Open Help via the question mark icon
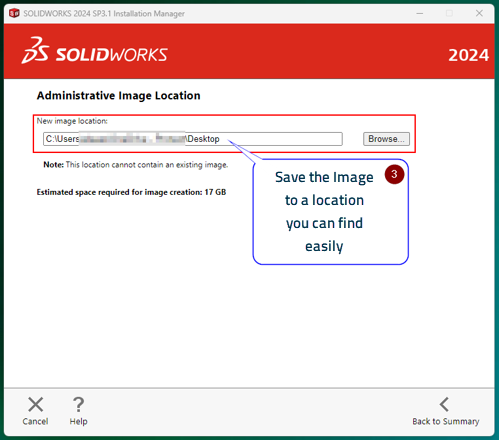The image size is (499, 440). [x=78, y=405]
